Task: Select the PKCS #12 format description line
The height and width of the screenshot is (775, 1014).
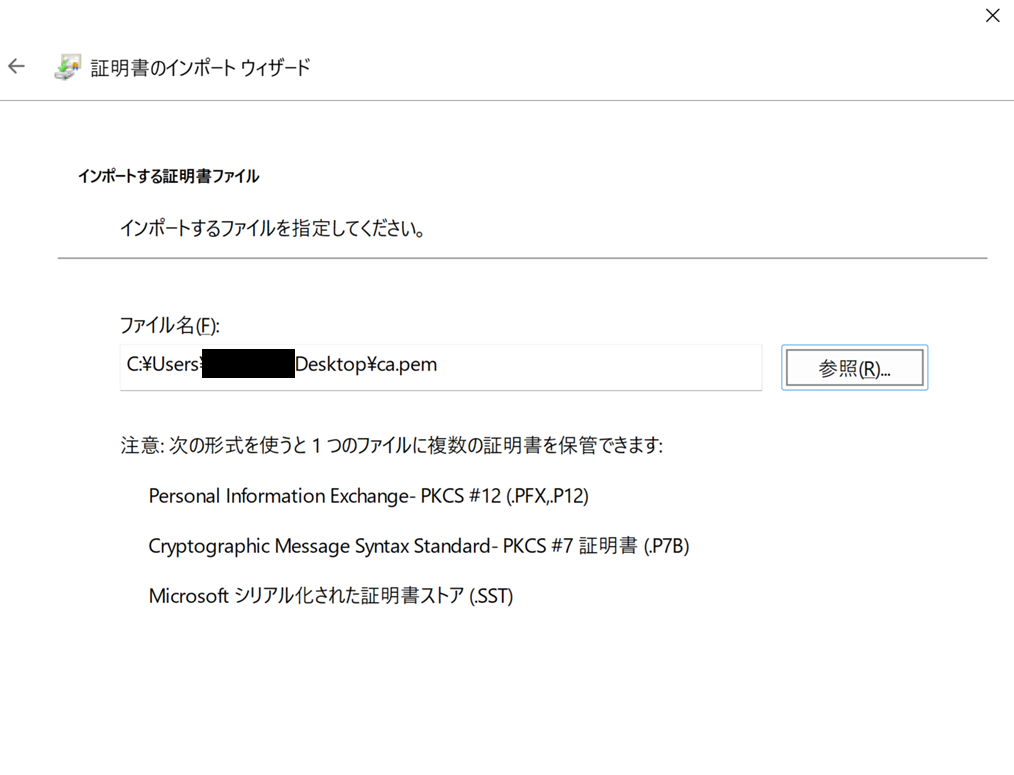Action: pyautogui.click(x=368, y=496)
